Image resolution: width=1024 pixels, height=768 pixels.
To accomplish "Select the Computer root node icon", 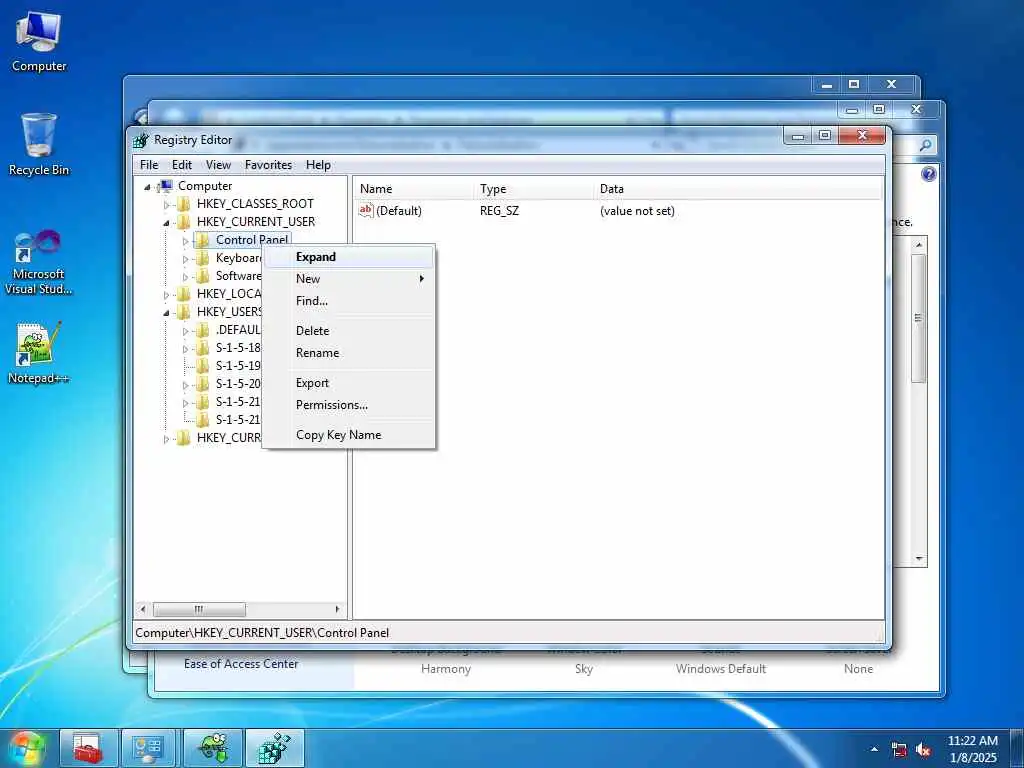I will [x=166, y=186].
